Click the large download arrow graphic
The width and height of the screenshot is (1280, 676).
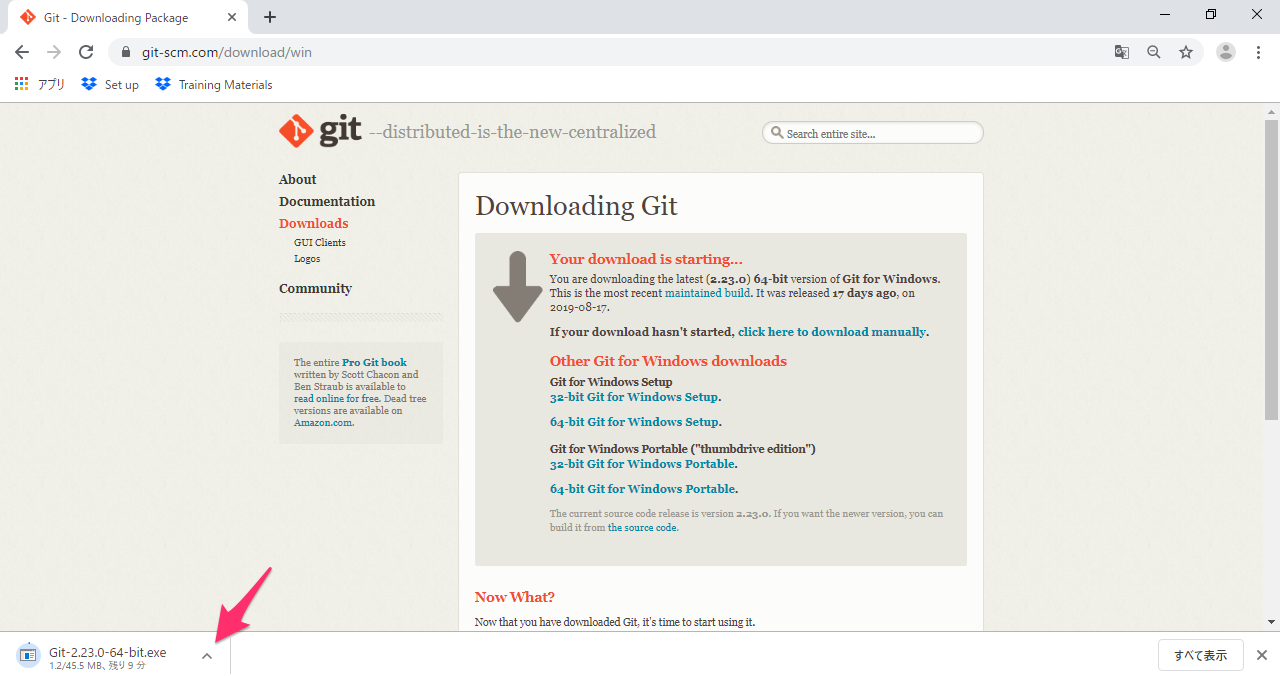click(517, 287)
